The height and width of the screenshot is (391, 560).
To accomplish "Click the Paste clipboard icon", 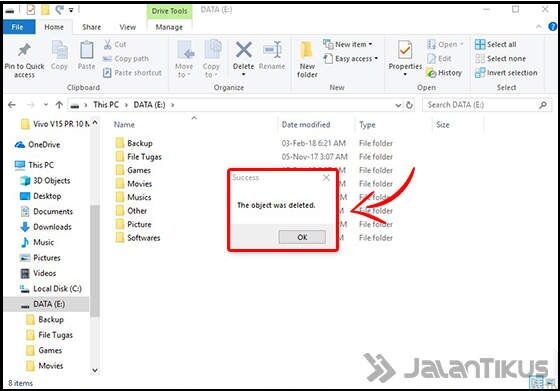I will (x=86, y=50).
